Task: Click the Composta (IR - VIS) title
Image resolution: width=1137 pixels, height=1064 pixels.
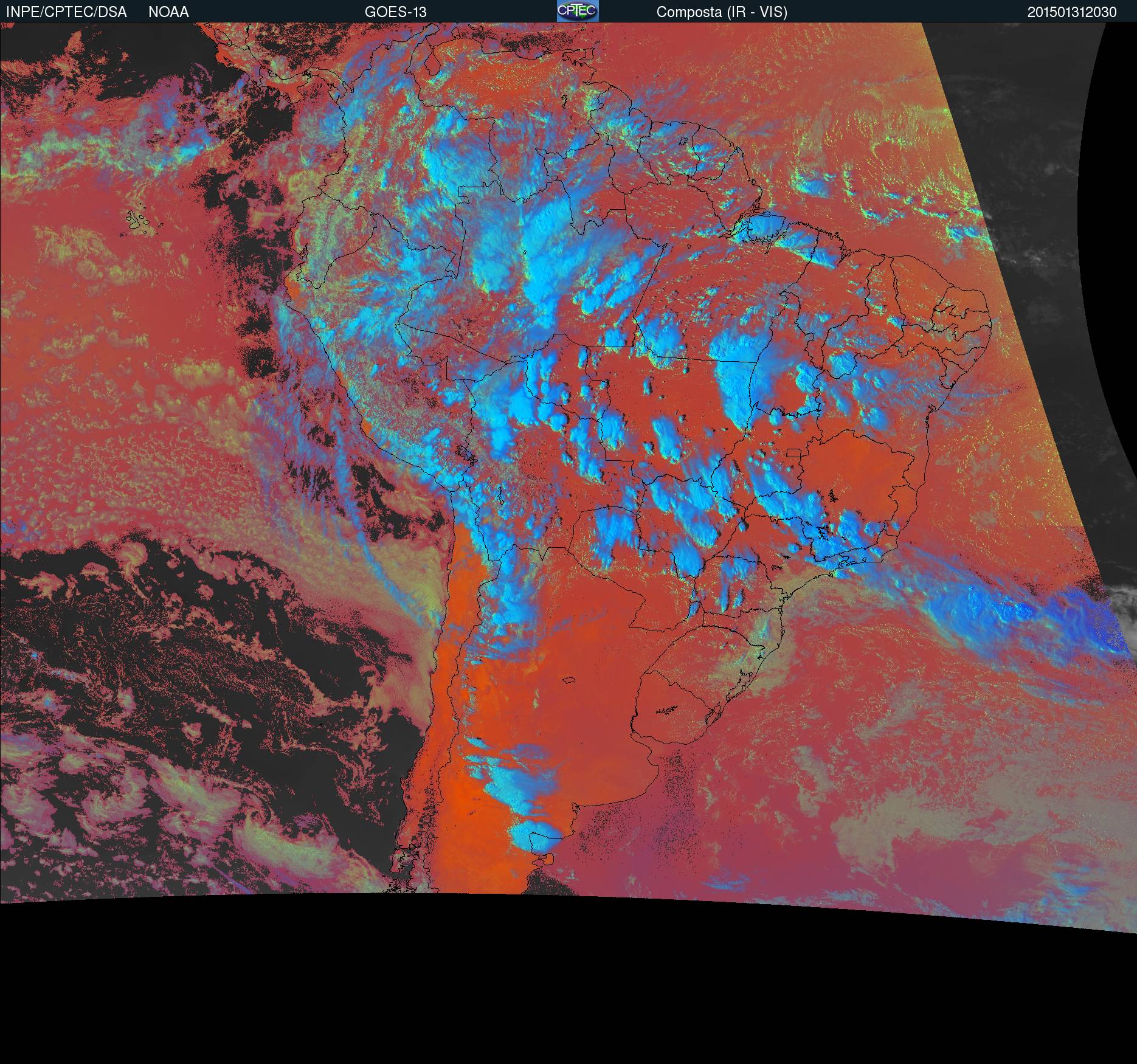Action: pos(722,12)
